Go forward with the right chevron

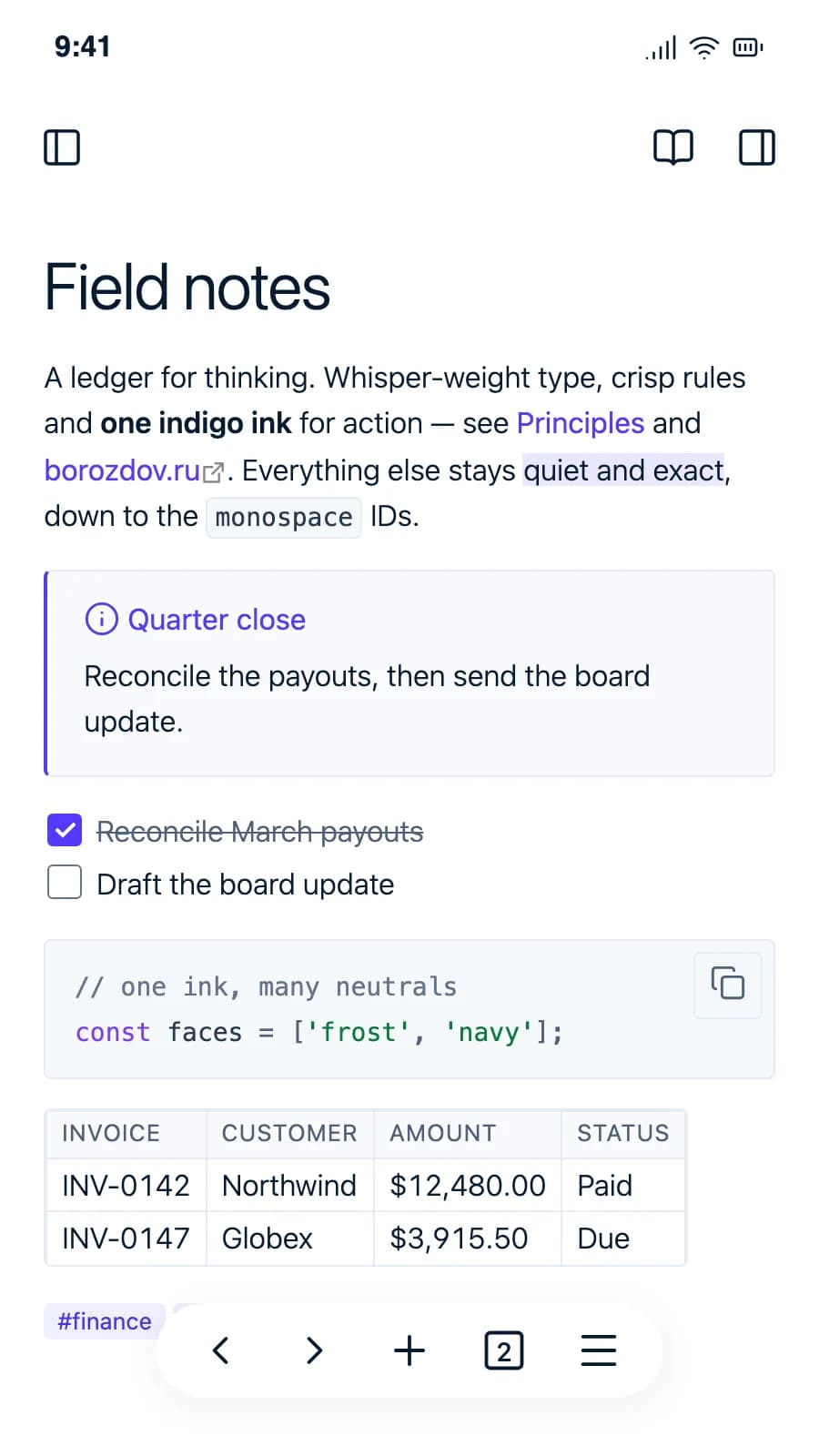click(315, 1350)
